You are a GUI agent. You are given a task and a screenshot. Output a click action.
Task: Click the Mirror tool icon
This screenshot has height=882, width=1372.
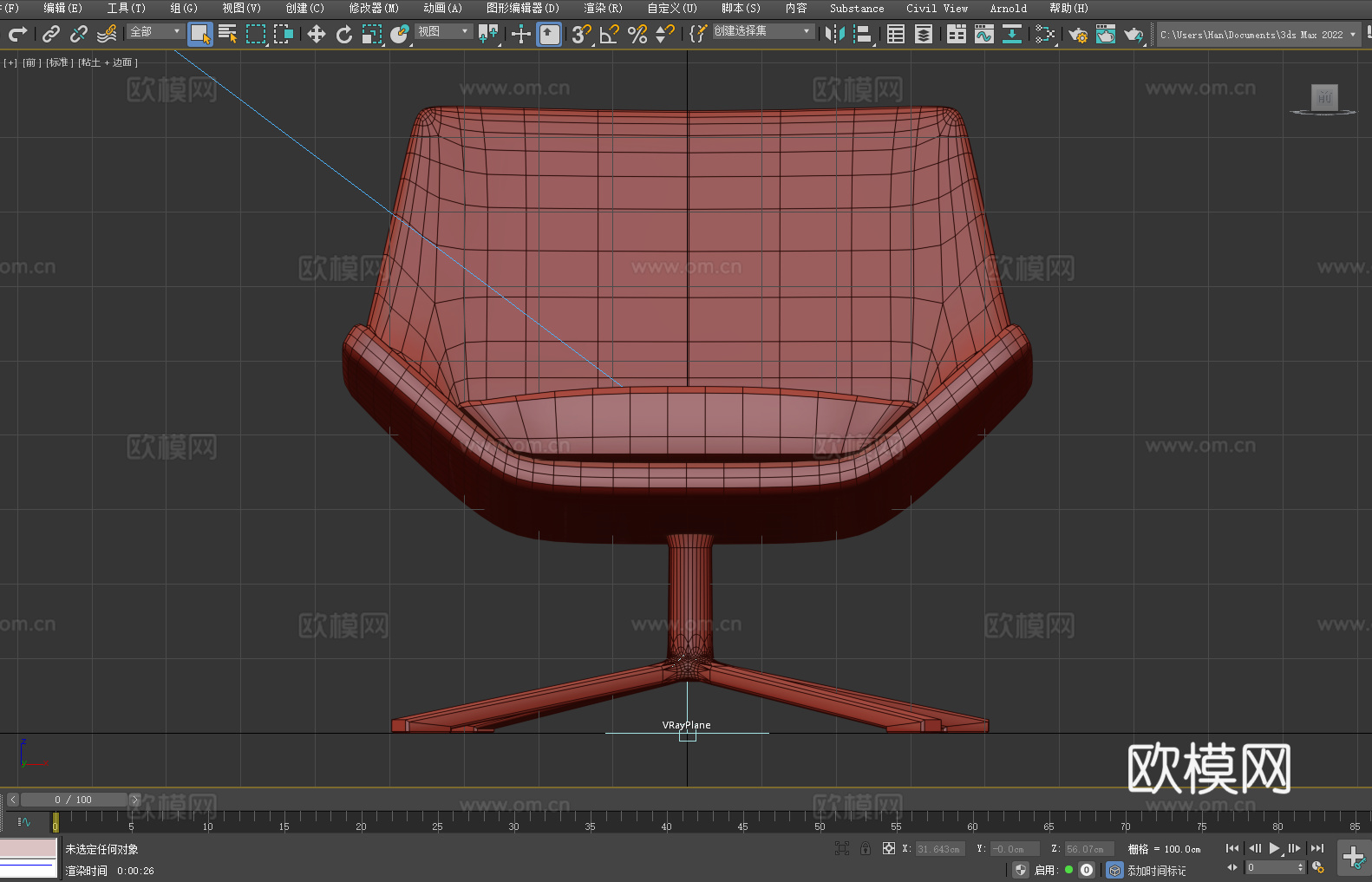[835, 34]
